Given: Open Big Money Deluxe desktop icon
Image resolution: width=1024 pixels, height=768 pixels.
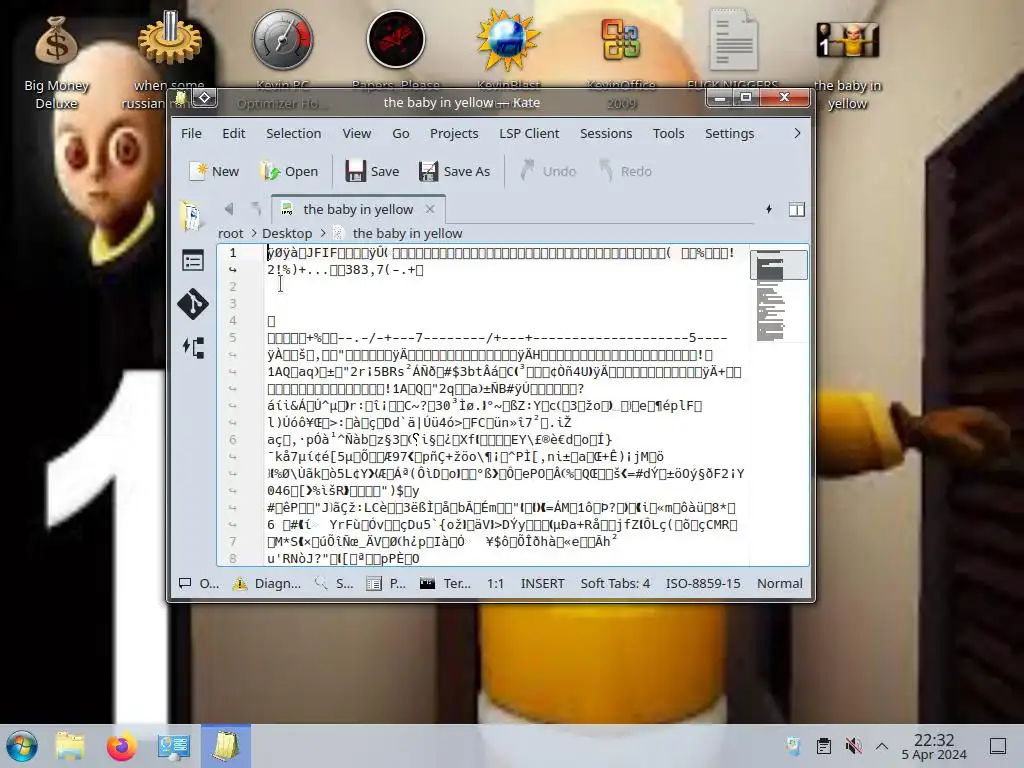Looking at the screenshot, I should pyautogui.click(x=56, y=62).
